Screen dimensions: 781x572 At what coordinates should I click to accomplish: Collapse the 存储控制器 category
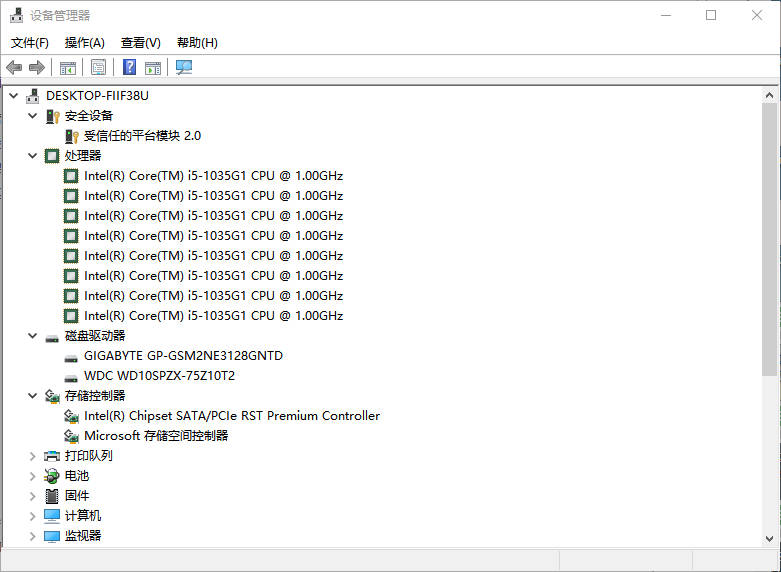[33, 396]
